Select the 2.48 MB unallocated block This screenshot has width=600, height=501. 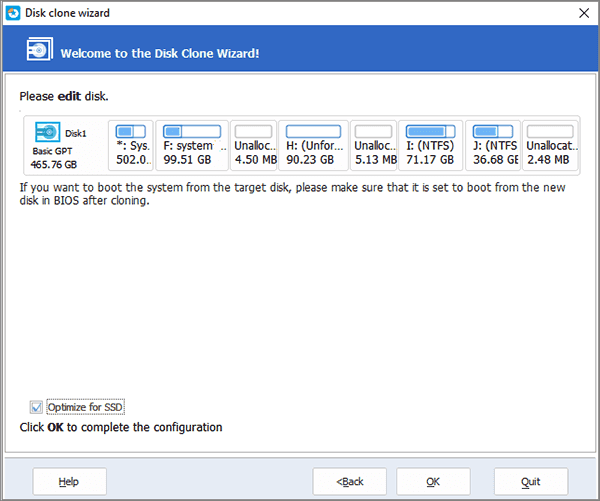pos(550,145)
